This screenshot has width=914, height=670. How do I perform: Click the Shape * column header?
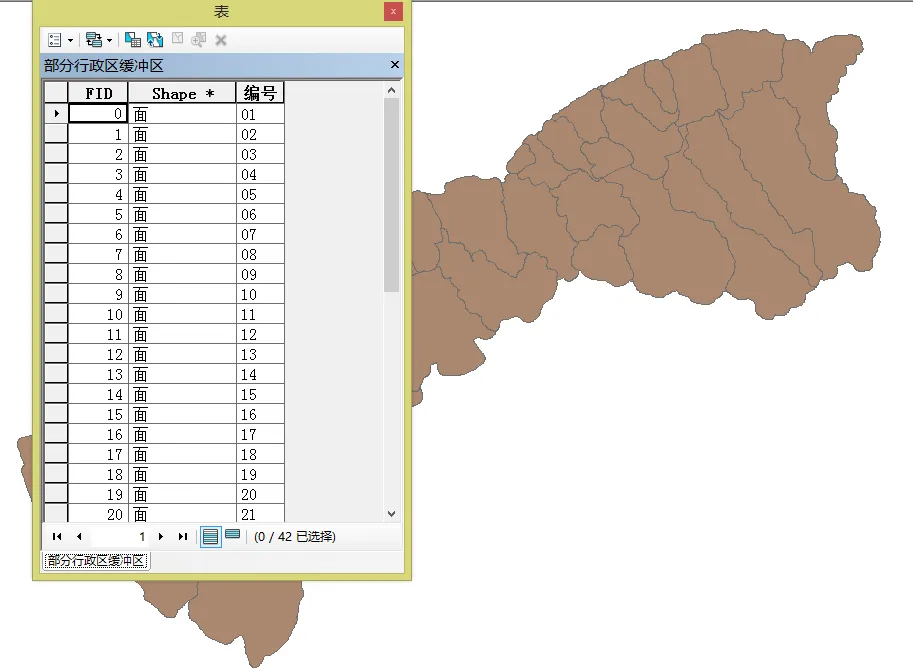182,93
